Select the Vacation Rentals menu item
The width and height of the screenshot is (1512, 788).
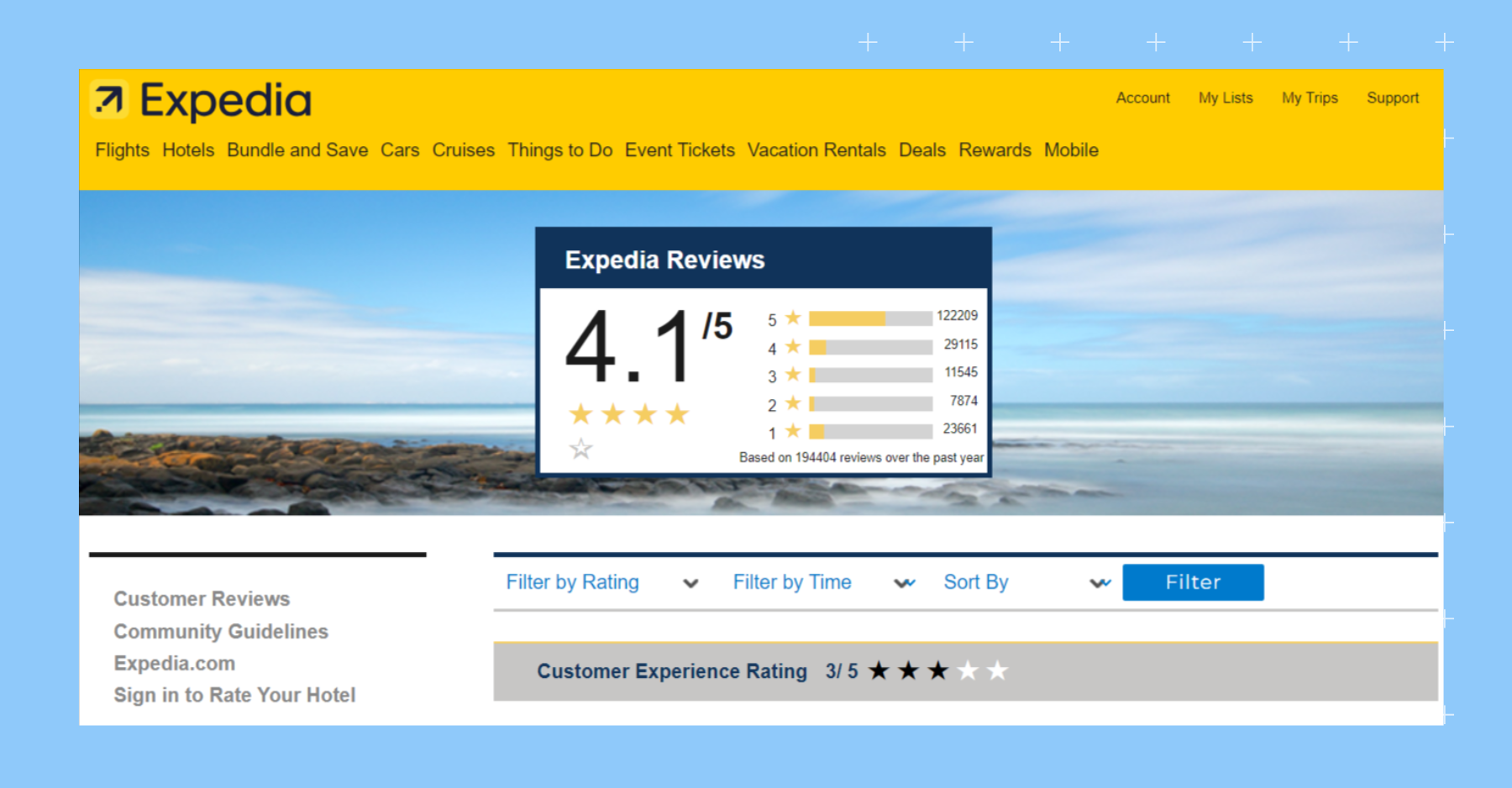[816, 150]
